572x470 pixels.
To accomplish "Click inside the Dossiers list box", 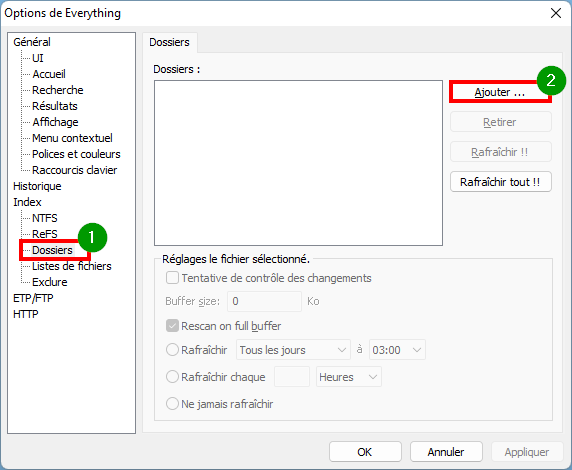I will pos(298,163).
